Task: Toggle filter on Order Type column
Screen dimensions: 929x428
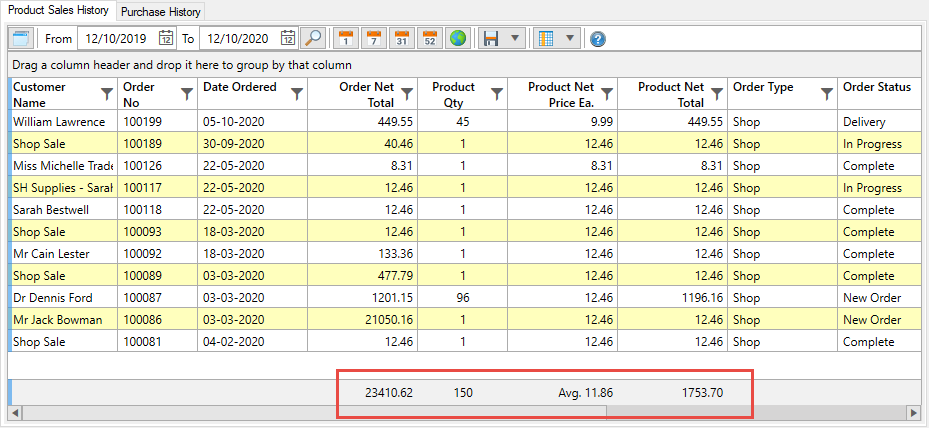Action: pyautogui.click(x=827, y=94)
